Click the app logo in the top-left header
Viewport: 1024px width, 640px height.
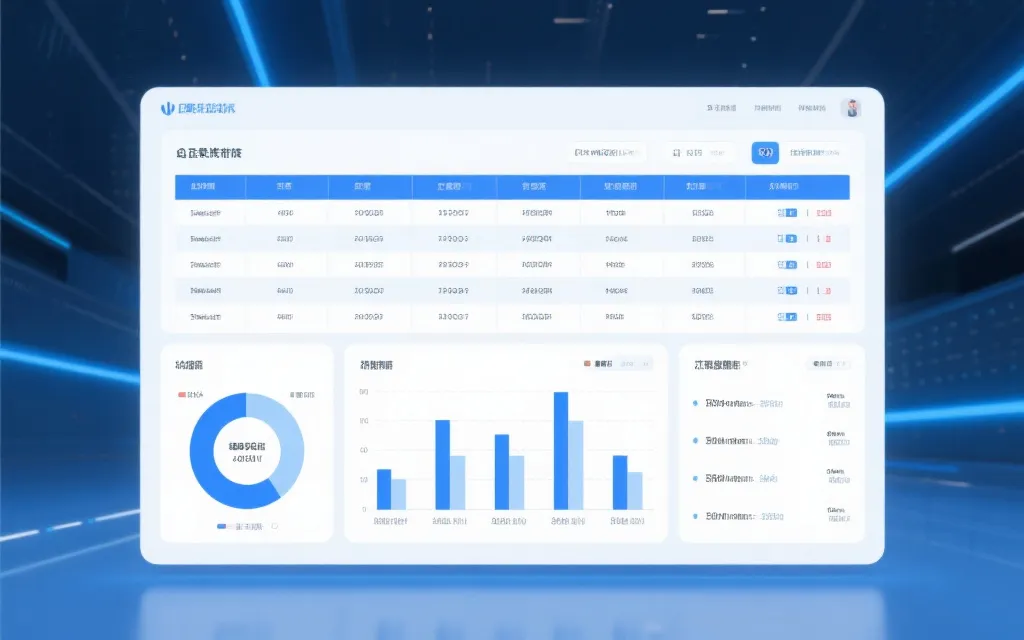pos(167,108)
